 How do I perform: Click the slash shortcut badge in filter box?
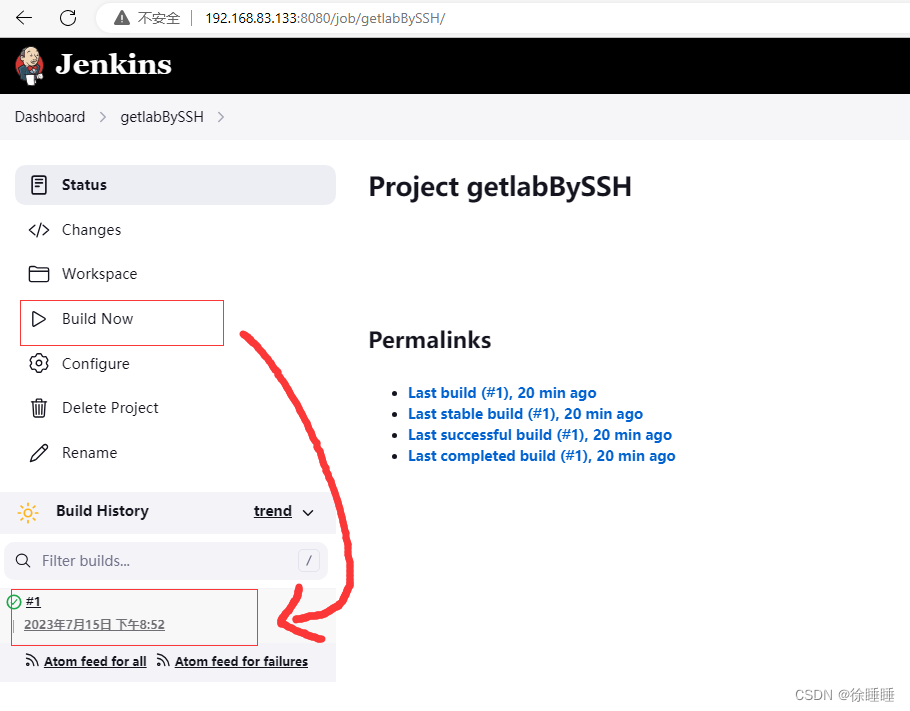pyautogui.click(x=309, y=561)
